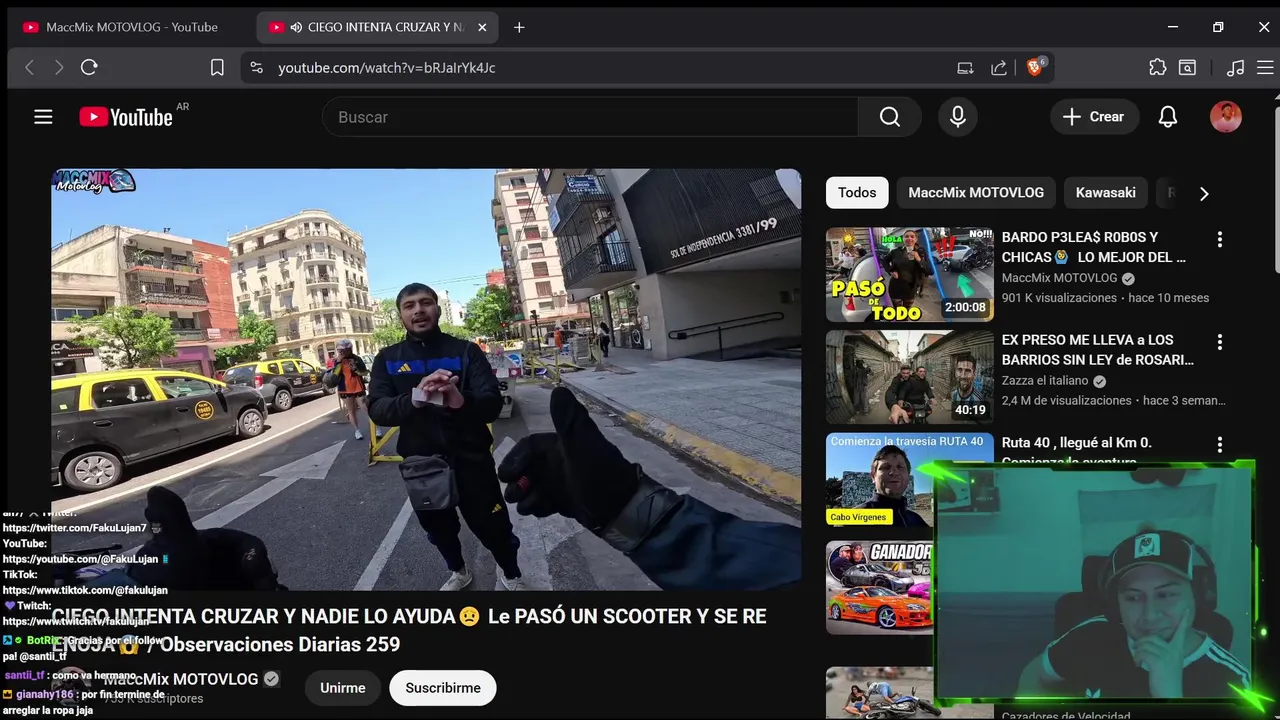The width and height of the screenshot is (1280, 720).
Task: Click the Unirme button
Action: [343, 688]
